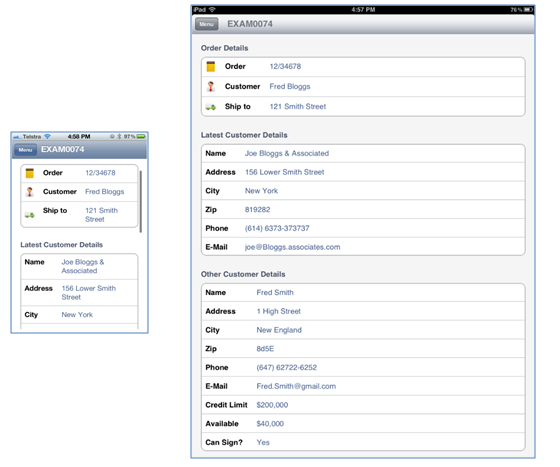Tap the Menu button on the iPad

(206, 24)
